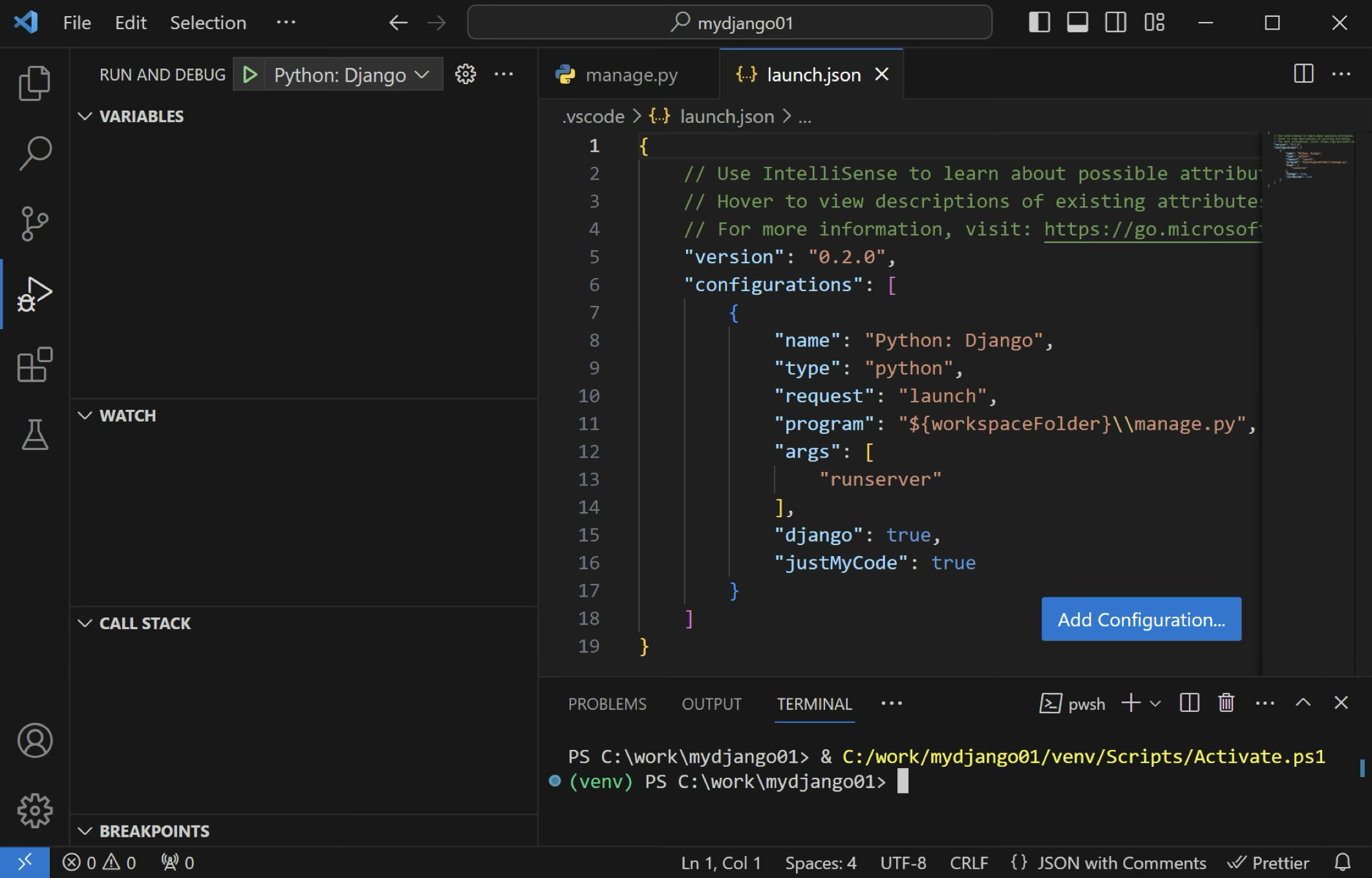Collapse the VARIABLES section
The height and width of the screenshot is (878, 1372).
(85, 116)
